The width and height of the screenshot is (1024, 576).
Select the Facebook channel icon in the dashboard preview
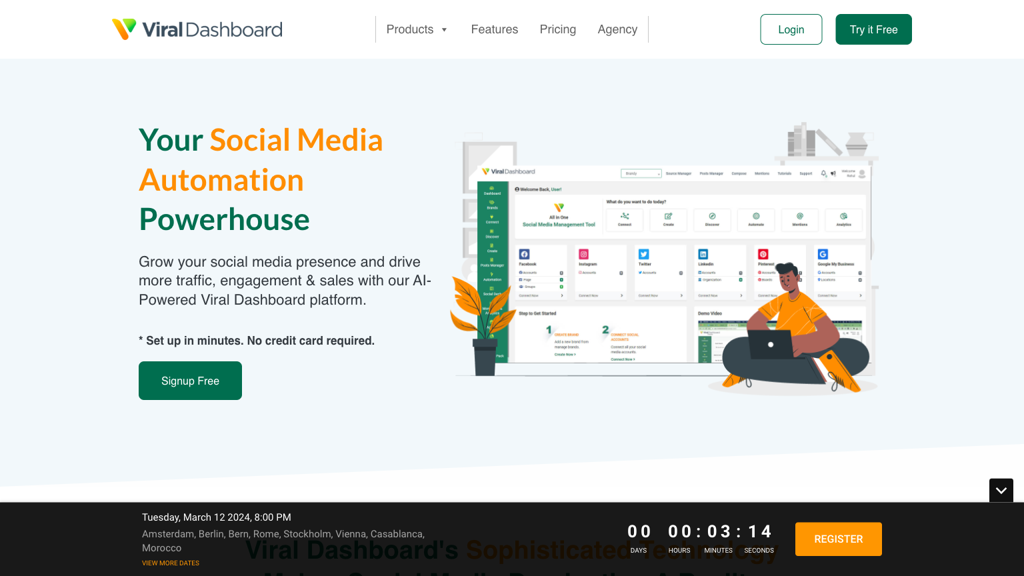click(x=526, y=254)
